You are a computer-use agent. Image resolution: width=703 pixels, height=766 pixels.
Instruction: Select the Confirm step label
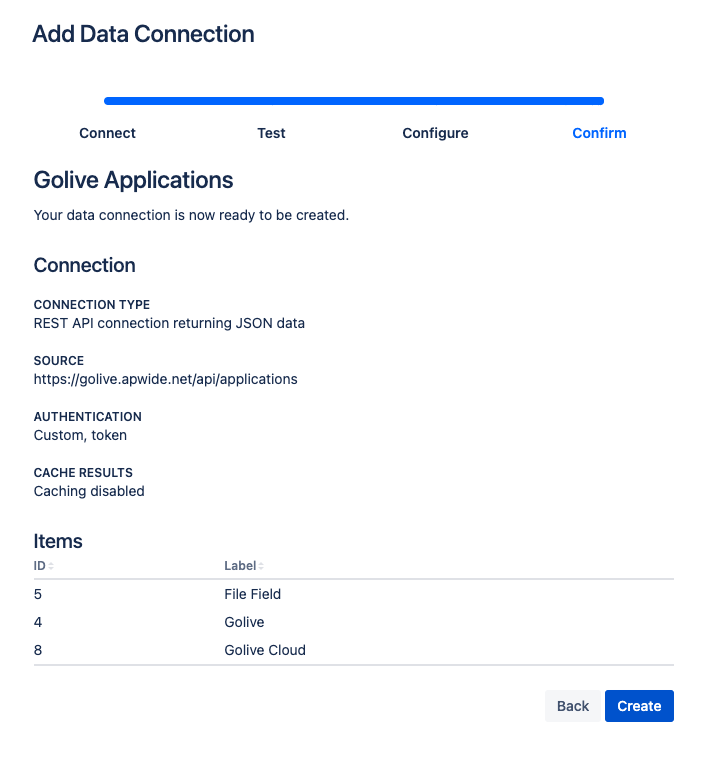[599, 133]
